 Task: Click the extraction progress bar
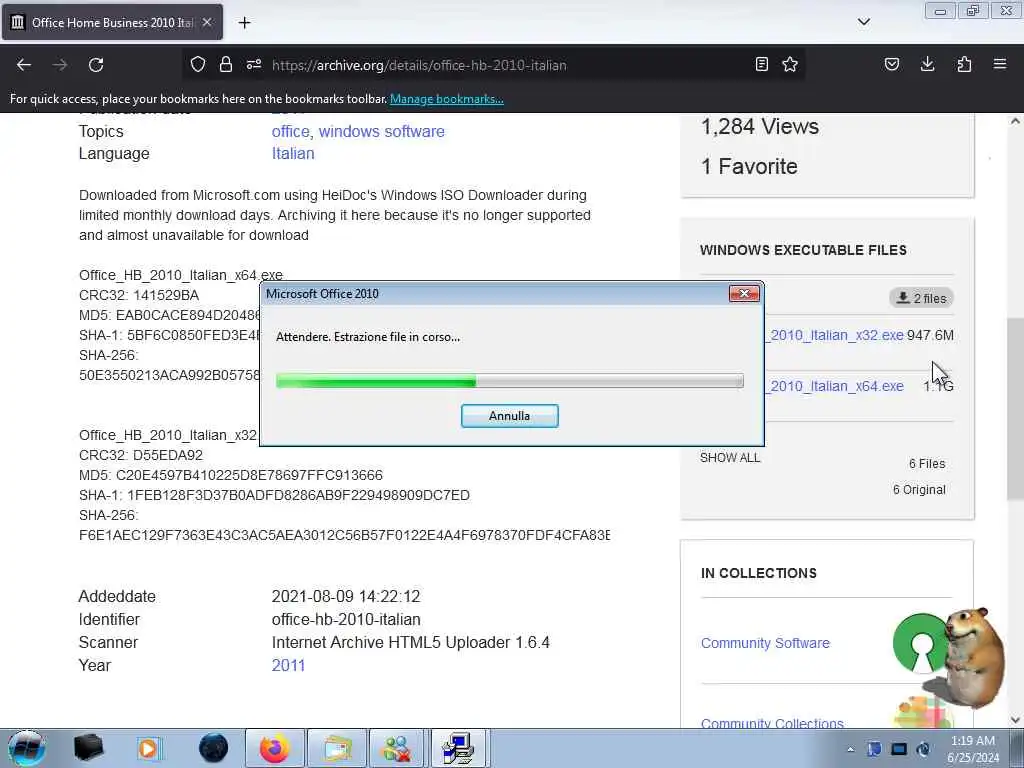(509, 381)
